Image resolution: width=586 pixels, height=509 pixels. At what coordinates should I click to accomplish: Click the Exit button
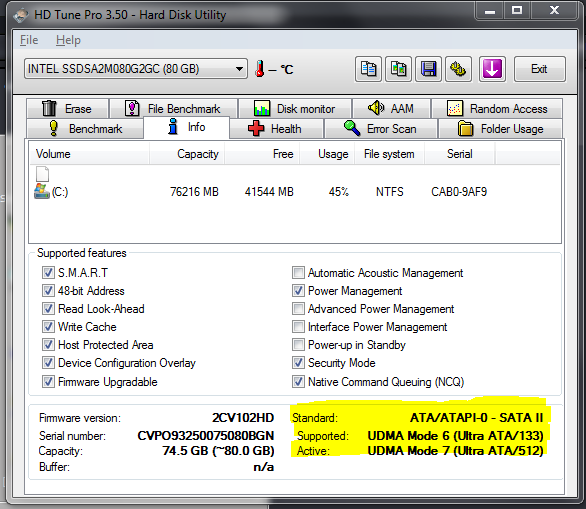(x=539, y=69)
